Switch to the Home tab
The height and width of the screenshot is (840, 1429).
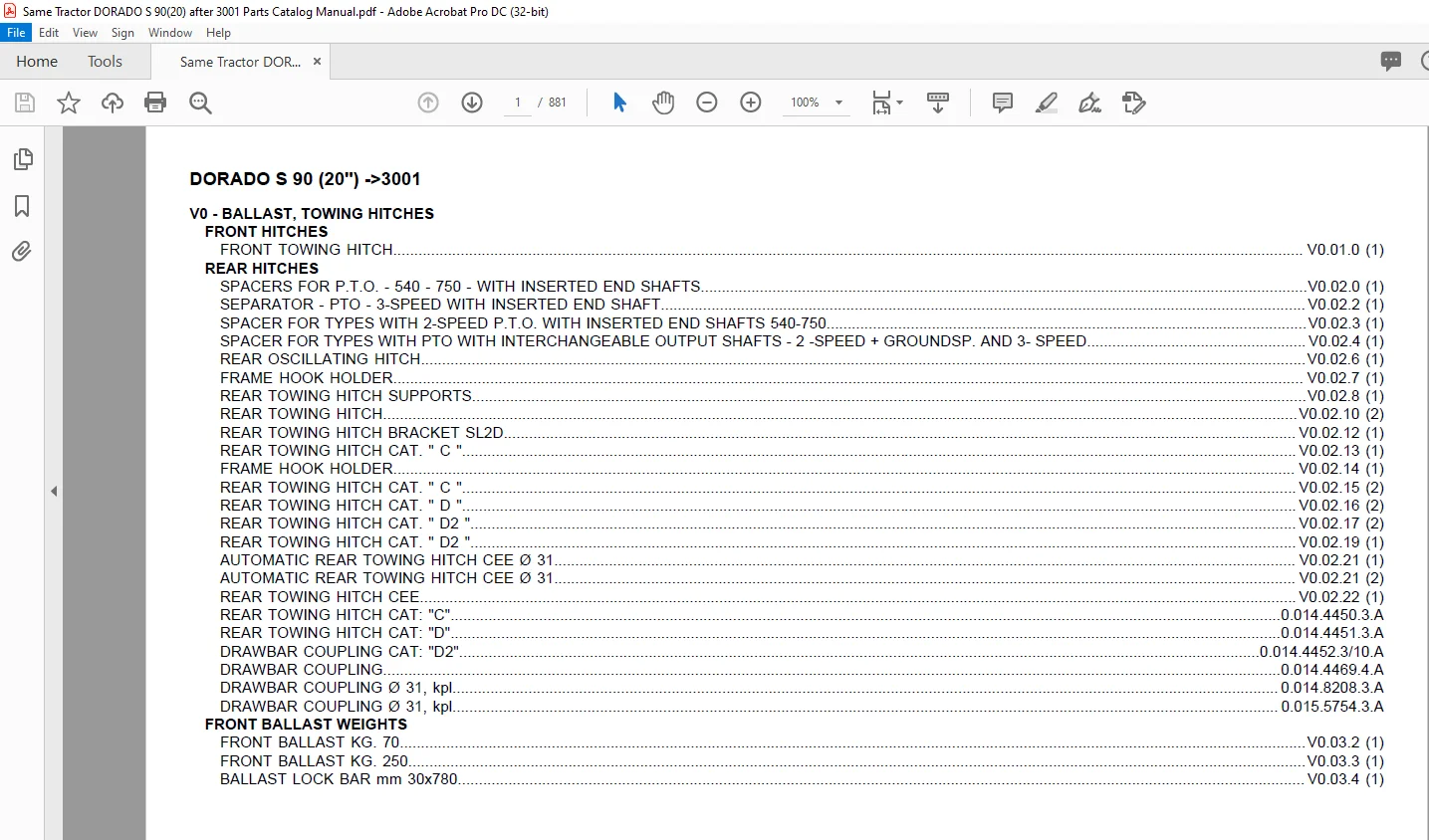point(37,62)
